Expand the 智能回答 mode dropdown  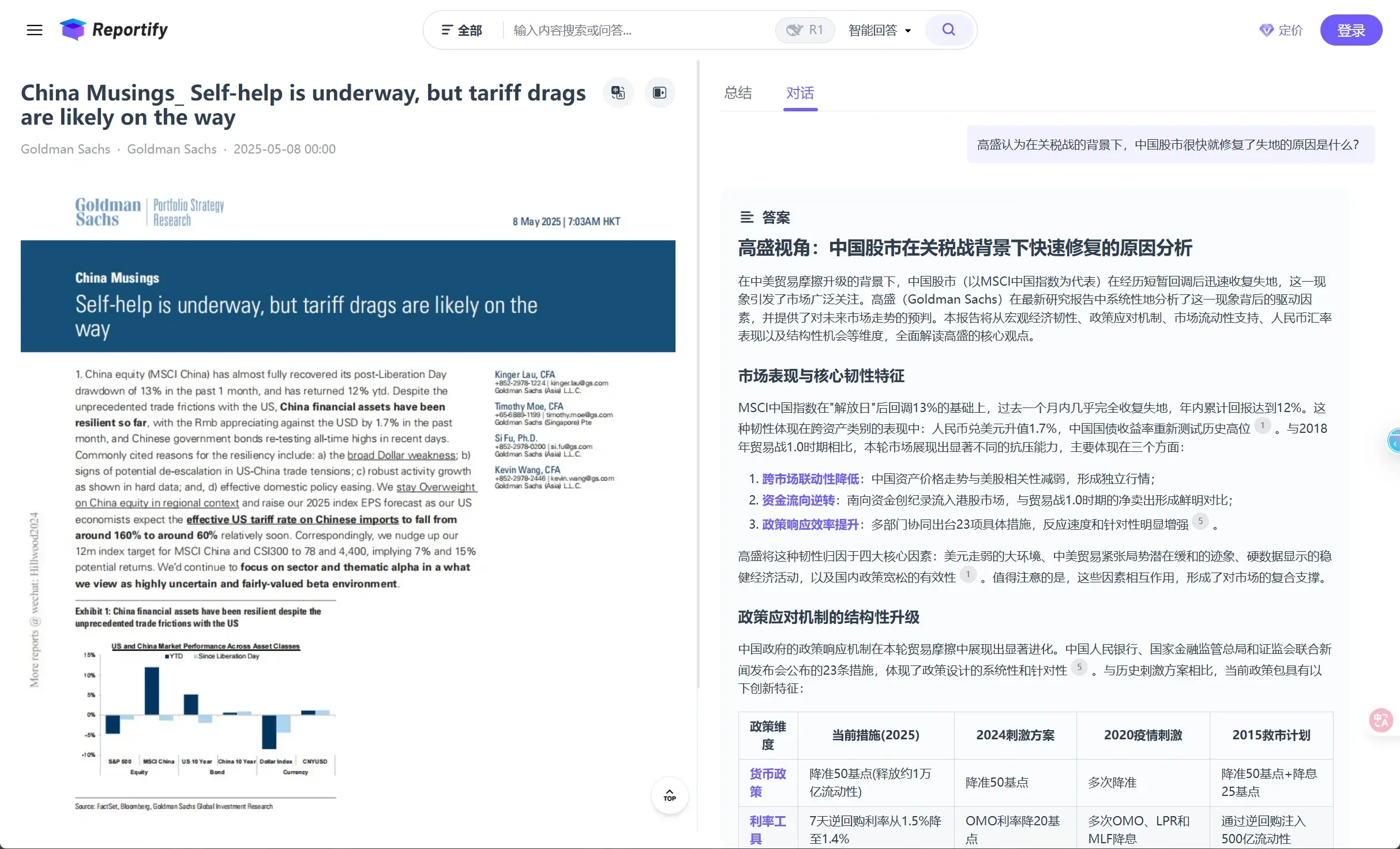pyautogui.click(x=879, y=29)
